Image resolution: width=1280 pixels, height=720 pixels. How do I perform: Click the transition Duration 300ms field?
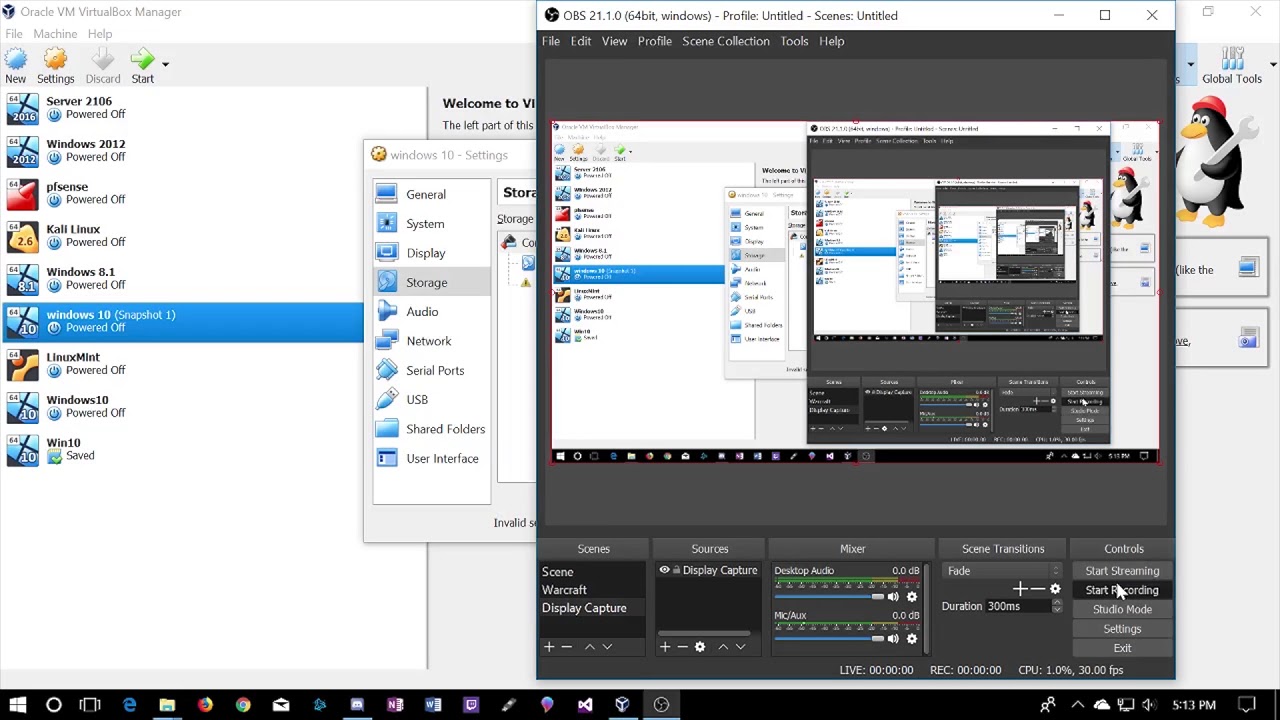(x=1024, y=606)
